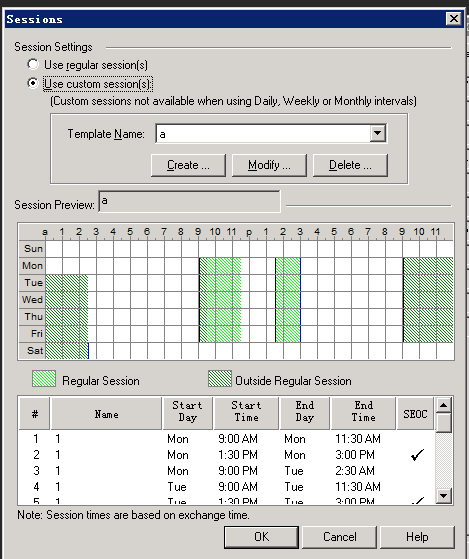
Task: Click the Regular Session legend swatch
Action: coord(44,379)
